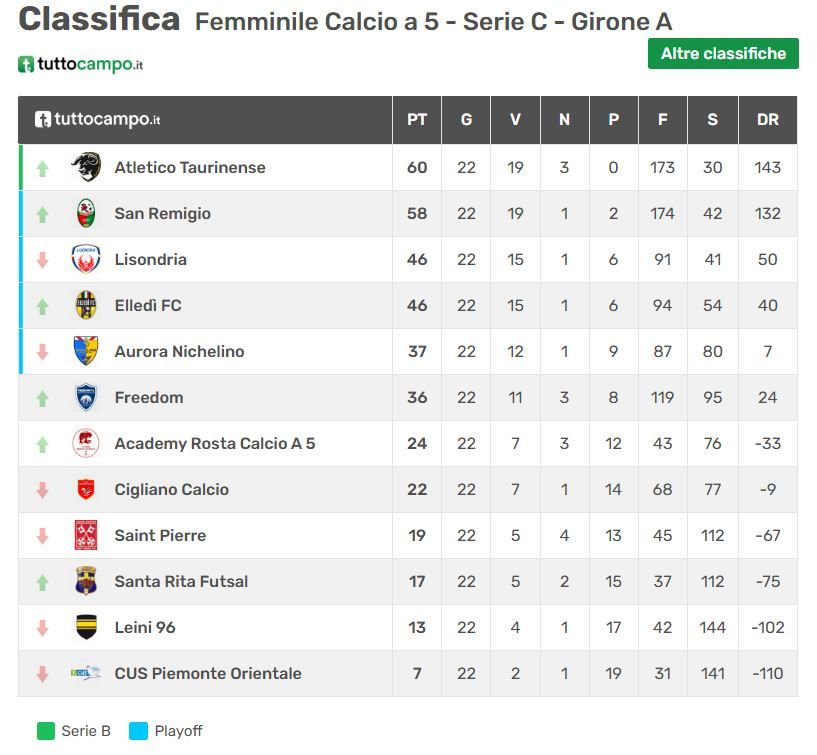
Task: Click the Santa Rita Futsal crest
Action: pyautogui.click(x=87, y=582)
